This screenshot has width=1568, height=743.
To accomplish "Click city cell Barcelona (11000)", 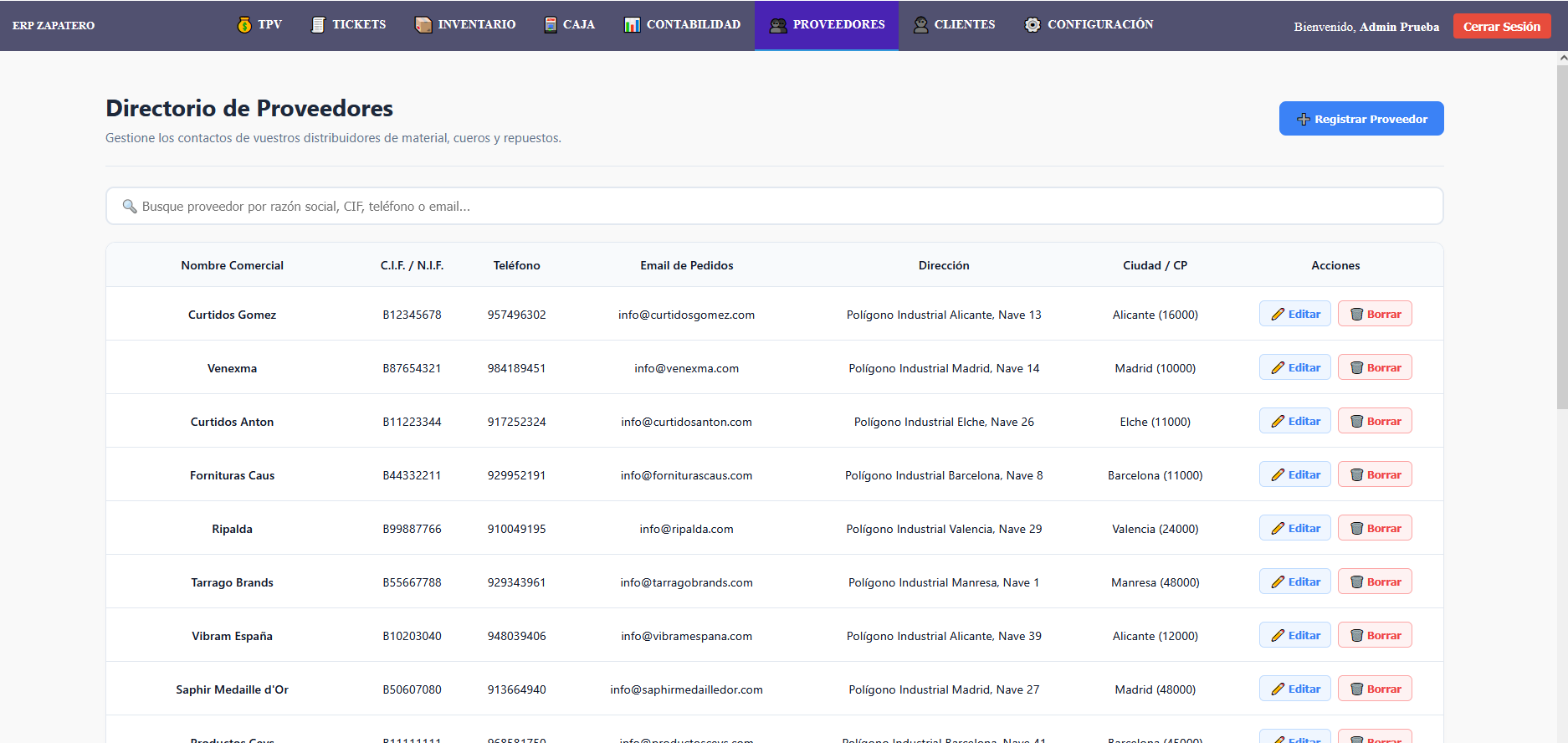I will 1156,475.
